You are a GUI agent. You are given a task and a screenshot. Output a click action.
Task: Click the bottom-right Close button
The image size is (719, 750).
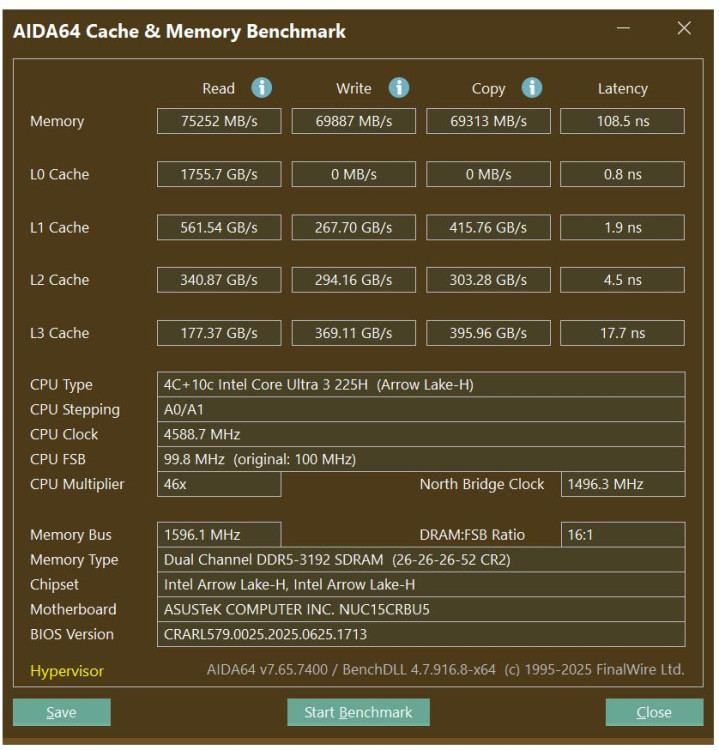(654, 712)
